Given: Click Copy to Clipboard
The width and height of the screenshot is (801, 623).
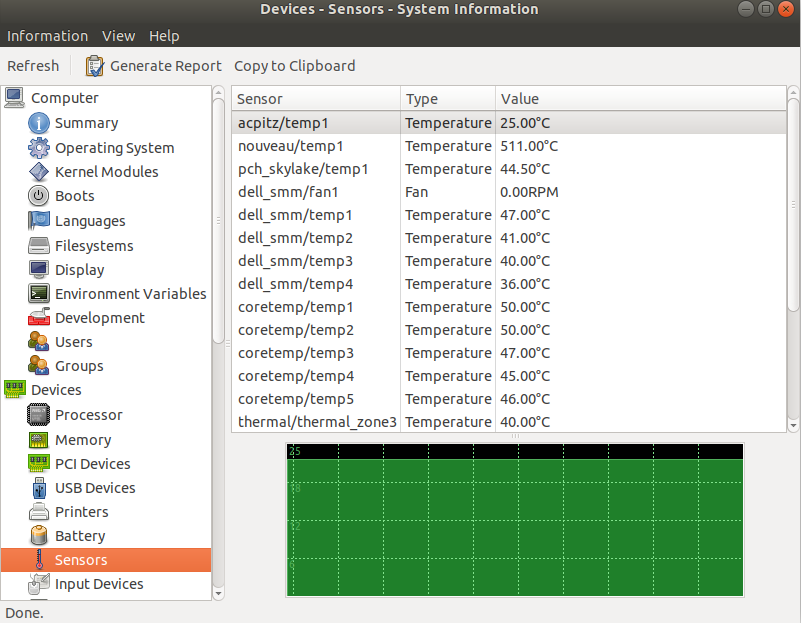Looking at the screenshot, I should pos(295,66).
